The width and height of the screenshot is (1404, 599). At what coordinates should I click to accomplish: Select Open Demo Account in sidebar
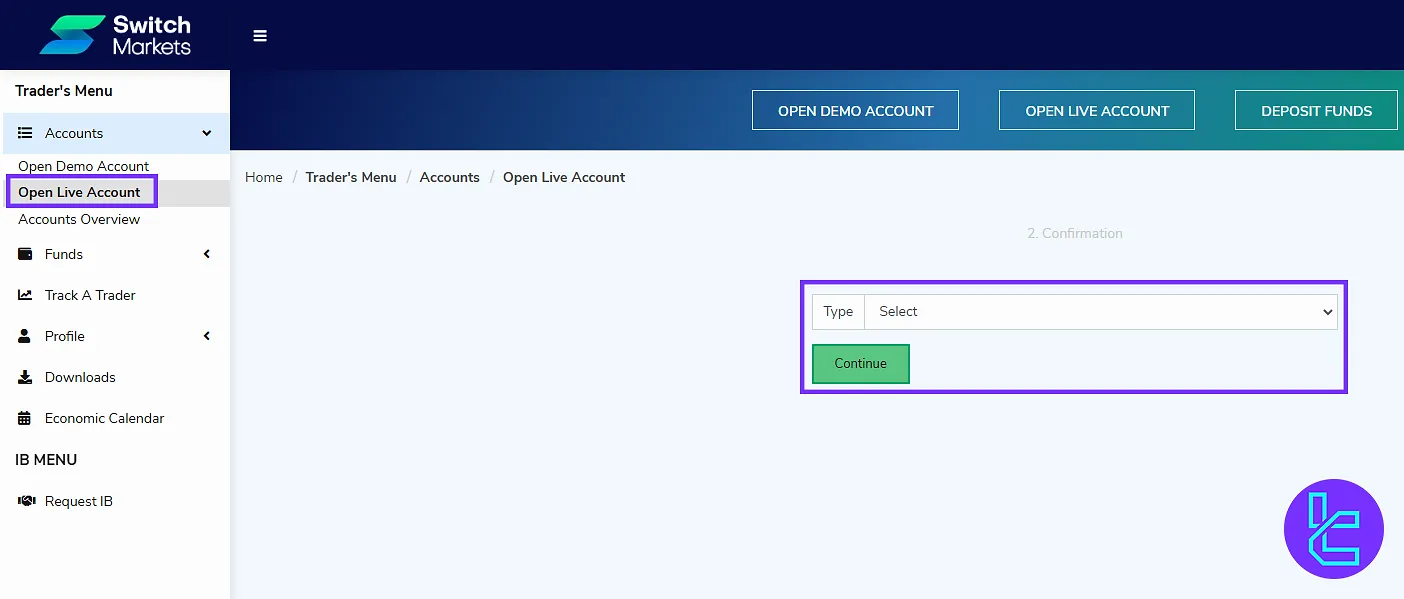pyautogui.click(x=84, y=166)
